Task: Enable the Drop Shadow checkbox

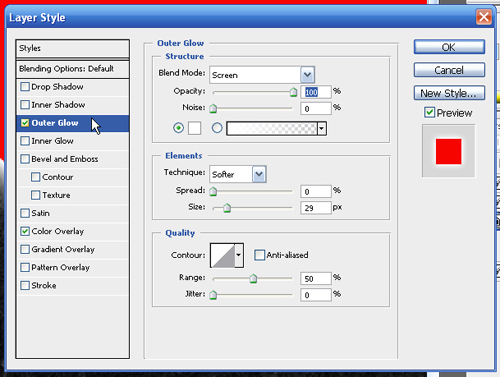Action: pos(25,87)
